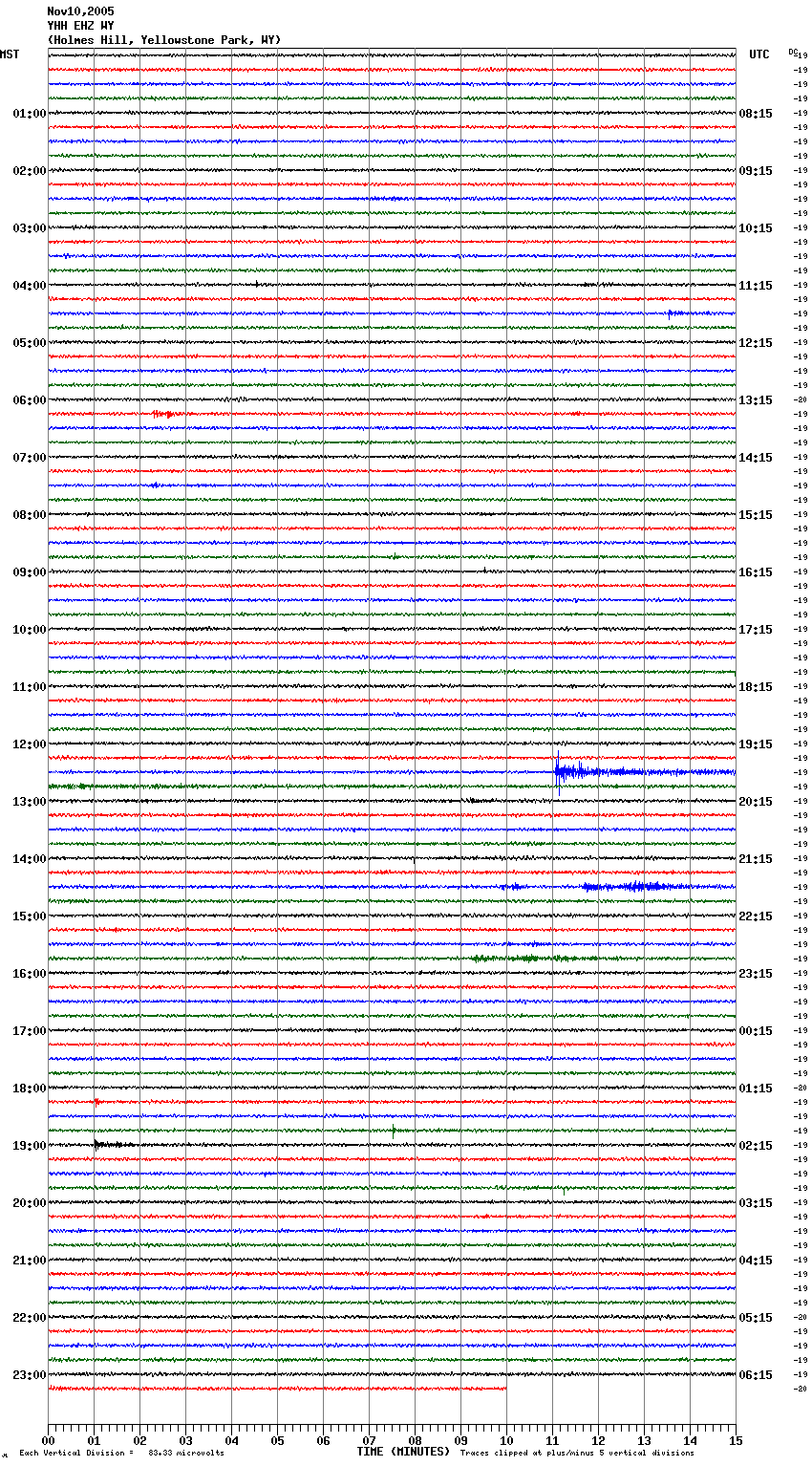Image resolution: width=812 pixels, height=1466 pixels.
Task: Click the '19:00' MST time label
Action: click(x=30, y=1146)
